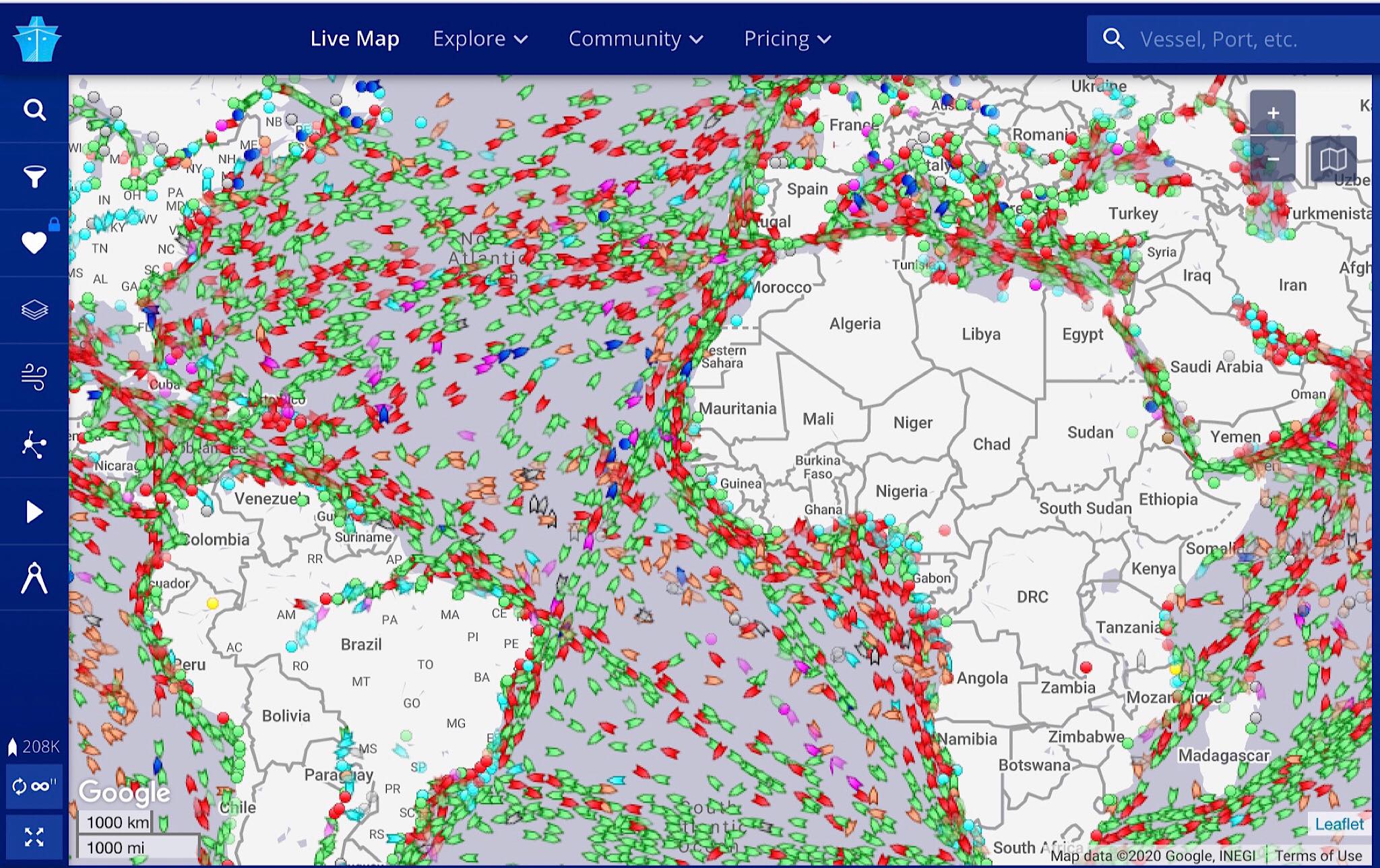
Task: Click the Chad country label
Action: pos(991,444)
